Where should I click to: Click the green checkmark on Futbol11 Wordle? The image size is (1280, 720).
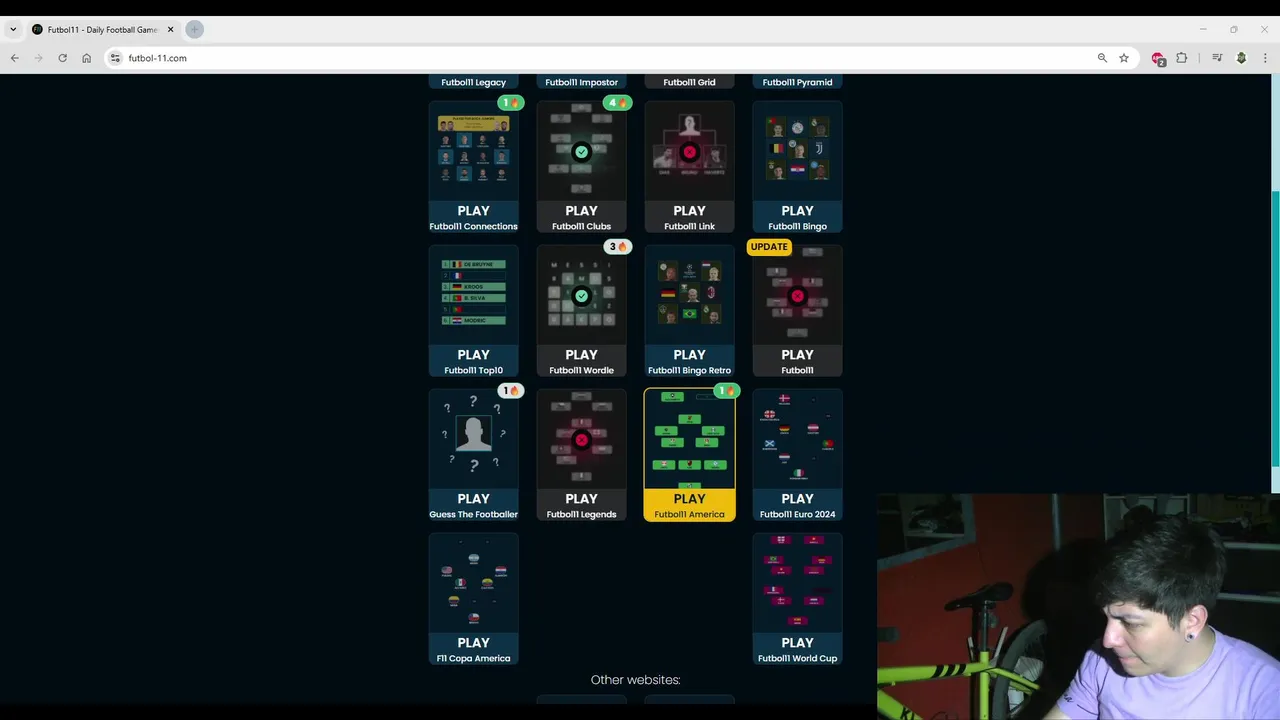(x=581, y=296)
